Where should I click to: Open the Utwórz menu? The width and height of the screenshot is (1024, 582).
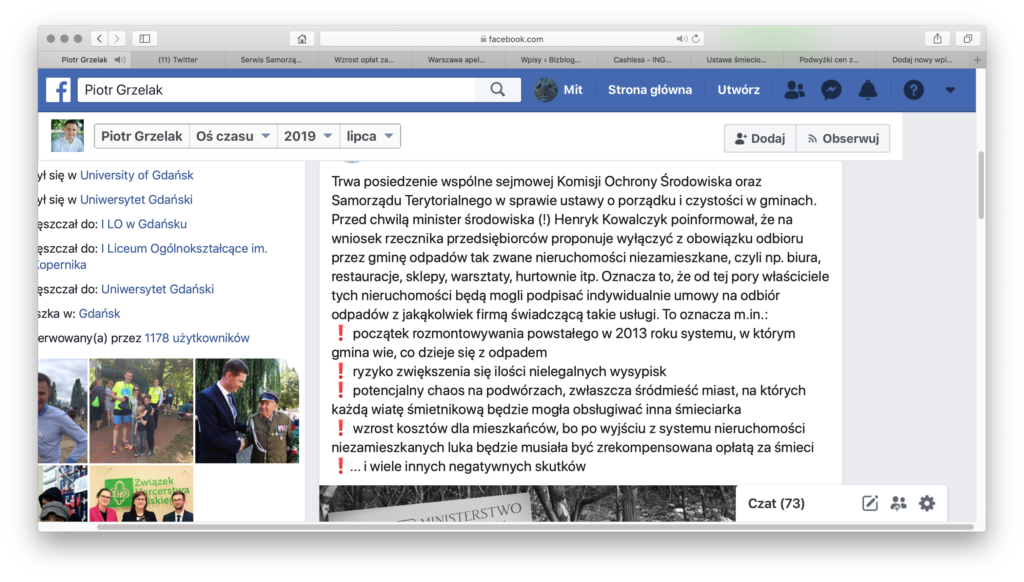click(x=739, y=89)
